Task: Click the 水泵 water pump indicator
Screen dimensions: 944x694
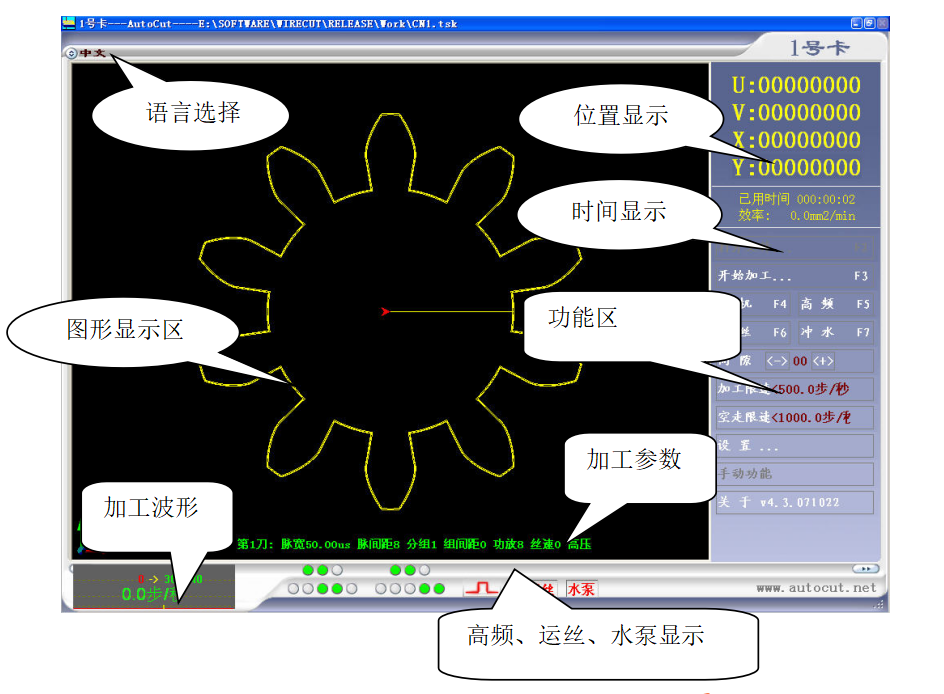Action: click(581, 589)
